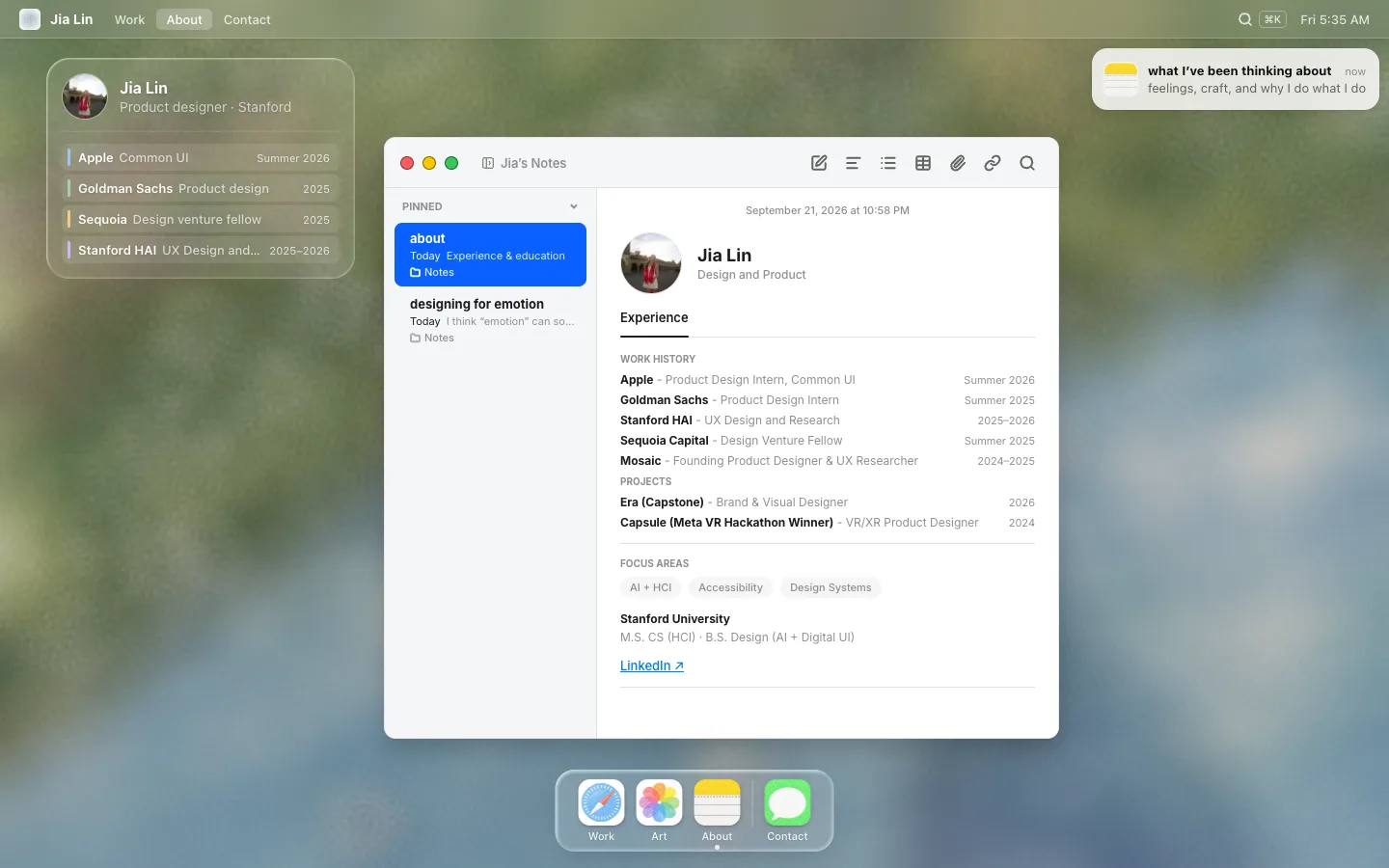Screen dimensions: 1389x868
Task: Click the Stanford University heading
Action: point(675,619)
